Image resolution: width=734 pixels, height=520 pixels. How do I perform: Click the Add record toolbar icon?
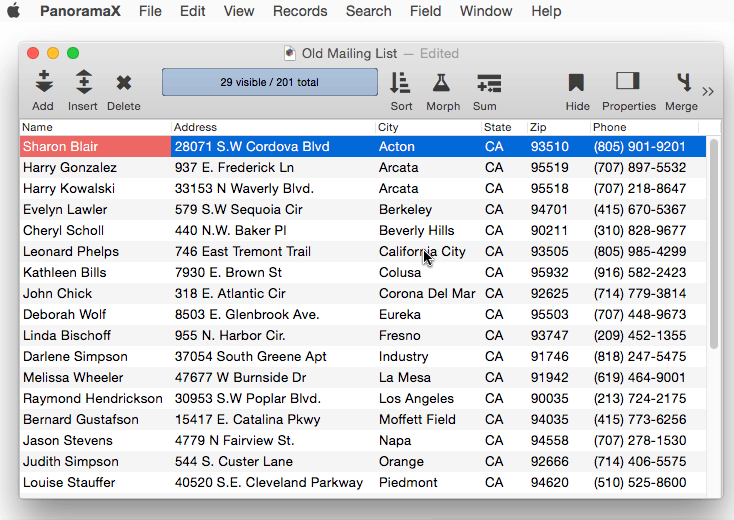coord(44,81)
